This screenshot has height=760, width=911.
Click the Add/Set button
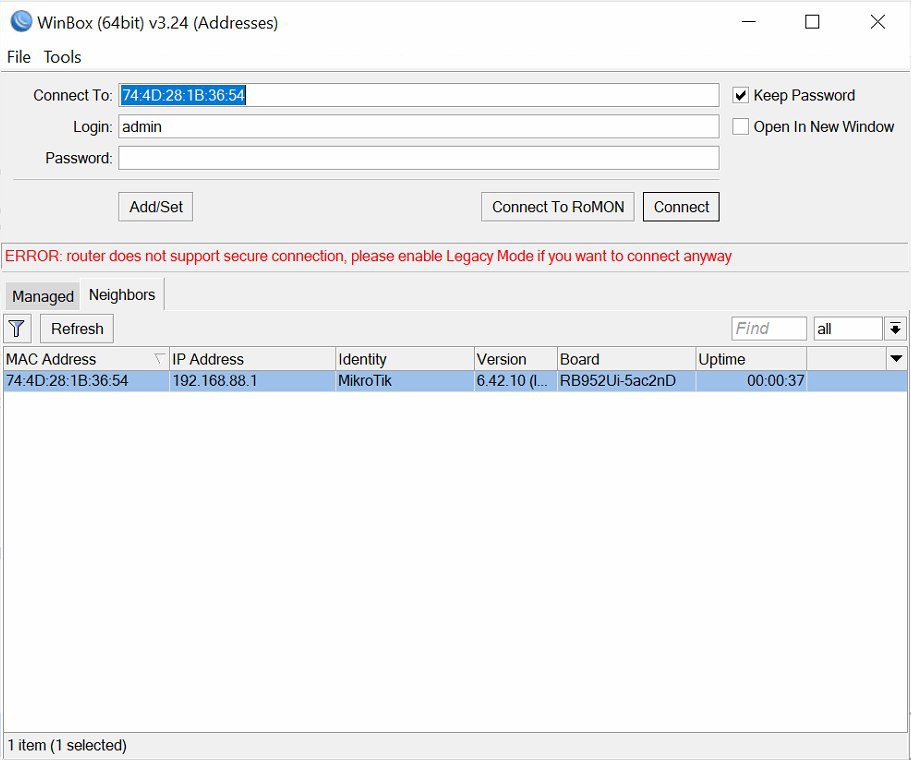click(x=156, y=207)
